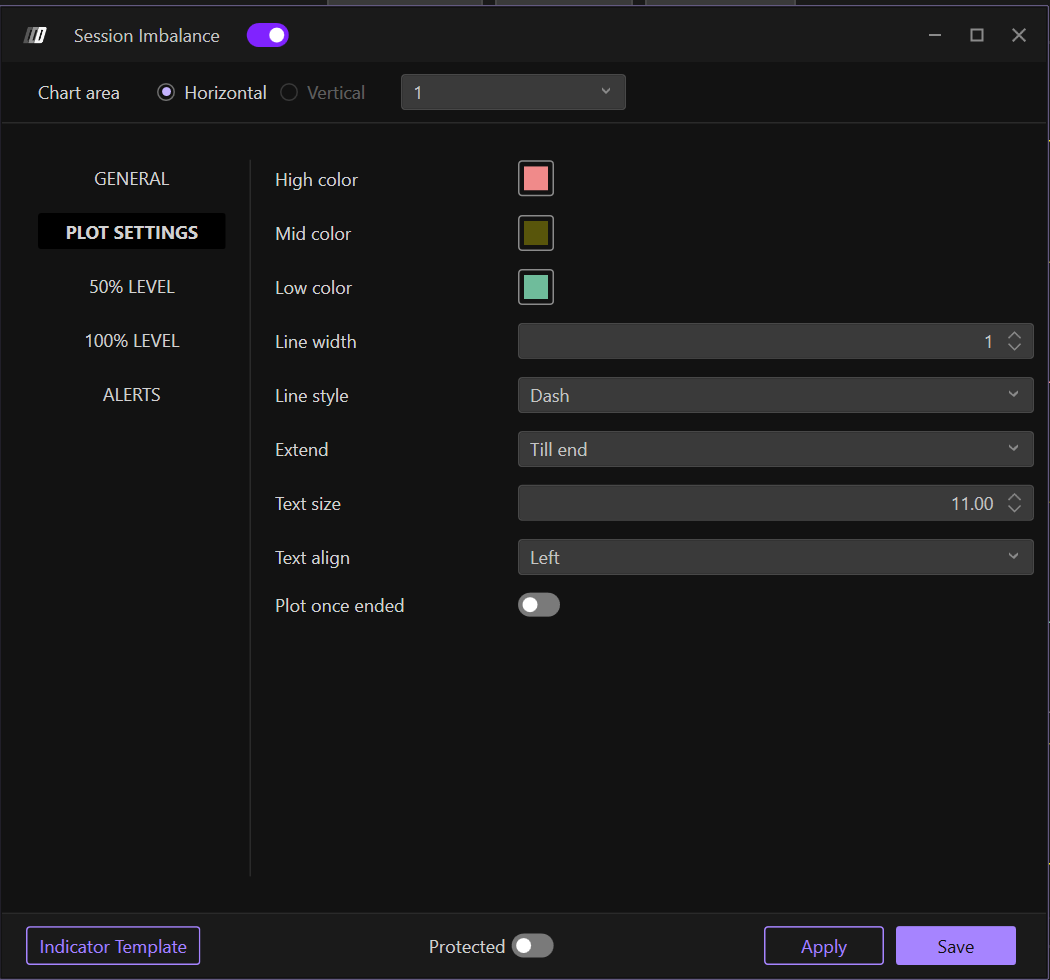Screen dimensions: 1050x980
Task: Turn on the Protected switch
Action: point(532,946)
